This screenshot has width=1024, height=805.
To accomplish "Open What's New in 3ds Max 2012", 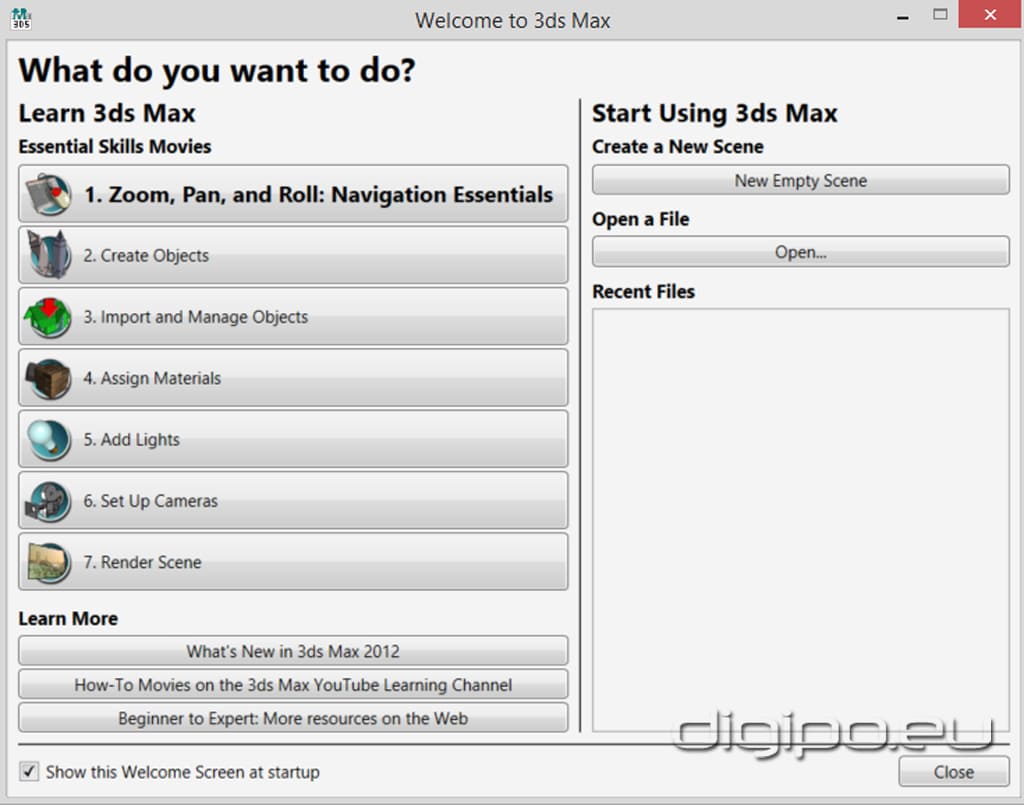I will tap(293, 651).
